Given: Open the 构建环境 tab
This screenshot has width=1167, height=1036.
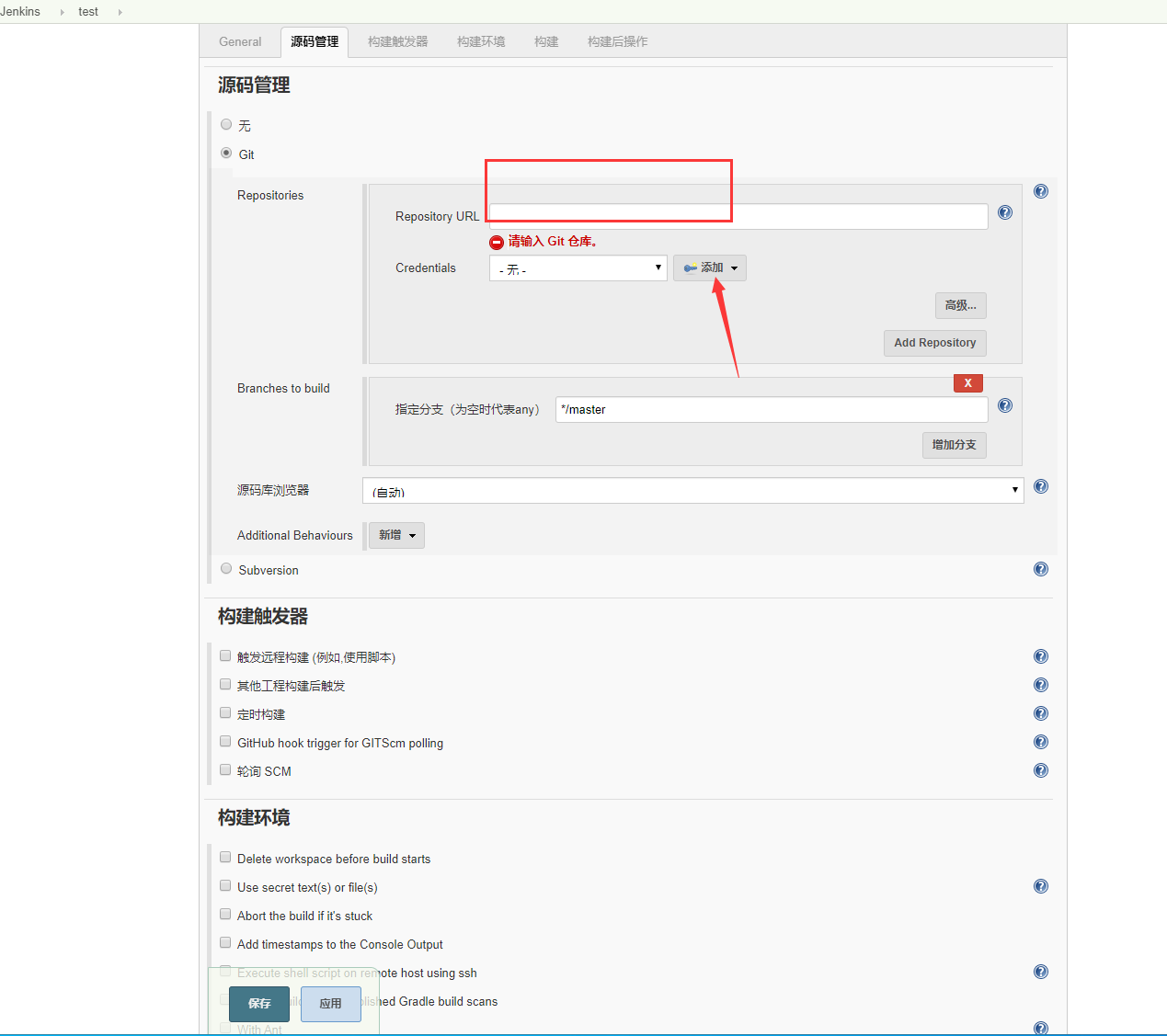Looking at the screenshot, I should [x=481, y=41].
